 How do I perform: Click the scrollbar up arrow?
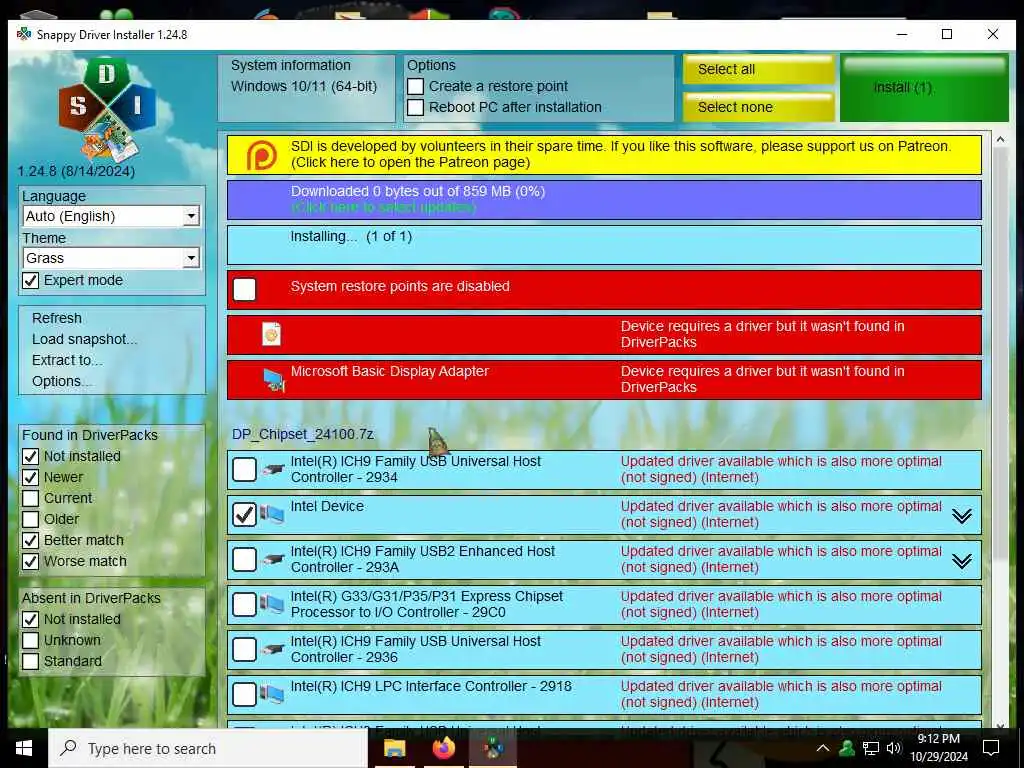pyautogui.click(x=1000, y=139)
